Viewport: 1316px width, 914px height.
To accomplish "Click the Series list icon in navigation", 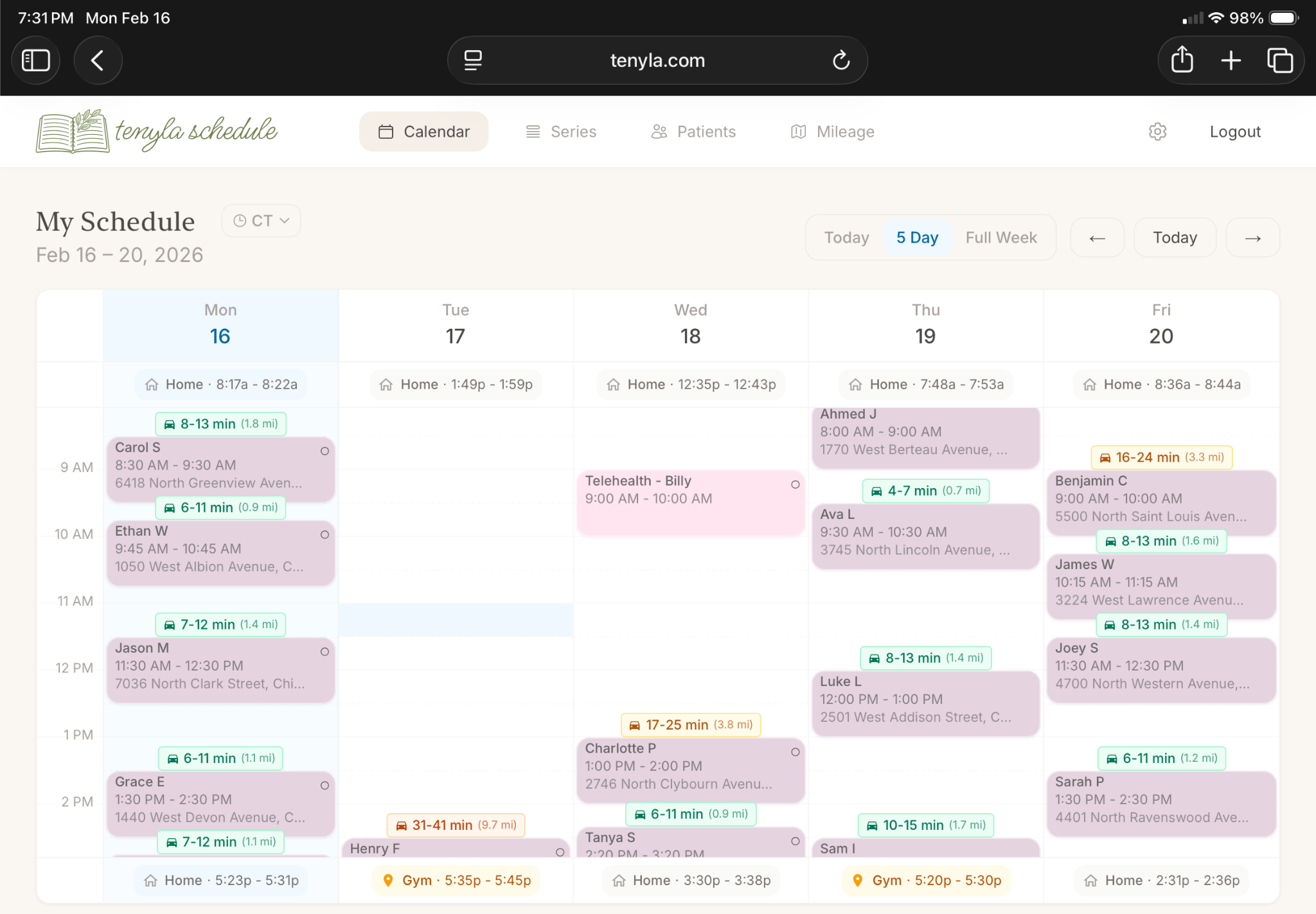I will [x=531, y=131].
